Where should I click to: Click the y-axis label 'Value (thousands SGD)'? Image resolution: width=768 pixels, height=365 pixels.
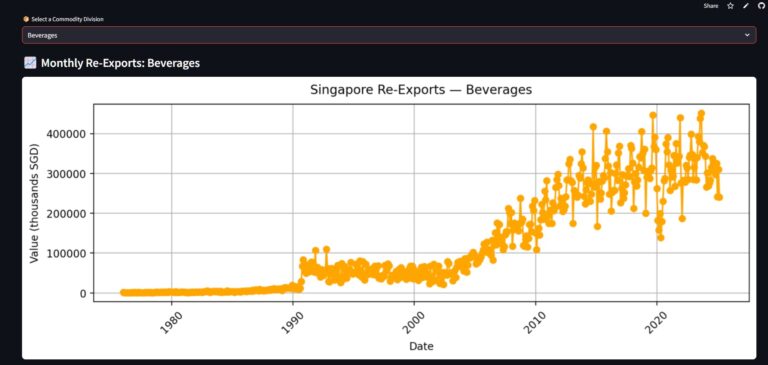[34, 203]
